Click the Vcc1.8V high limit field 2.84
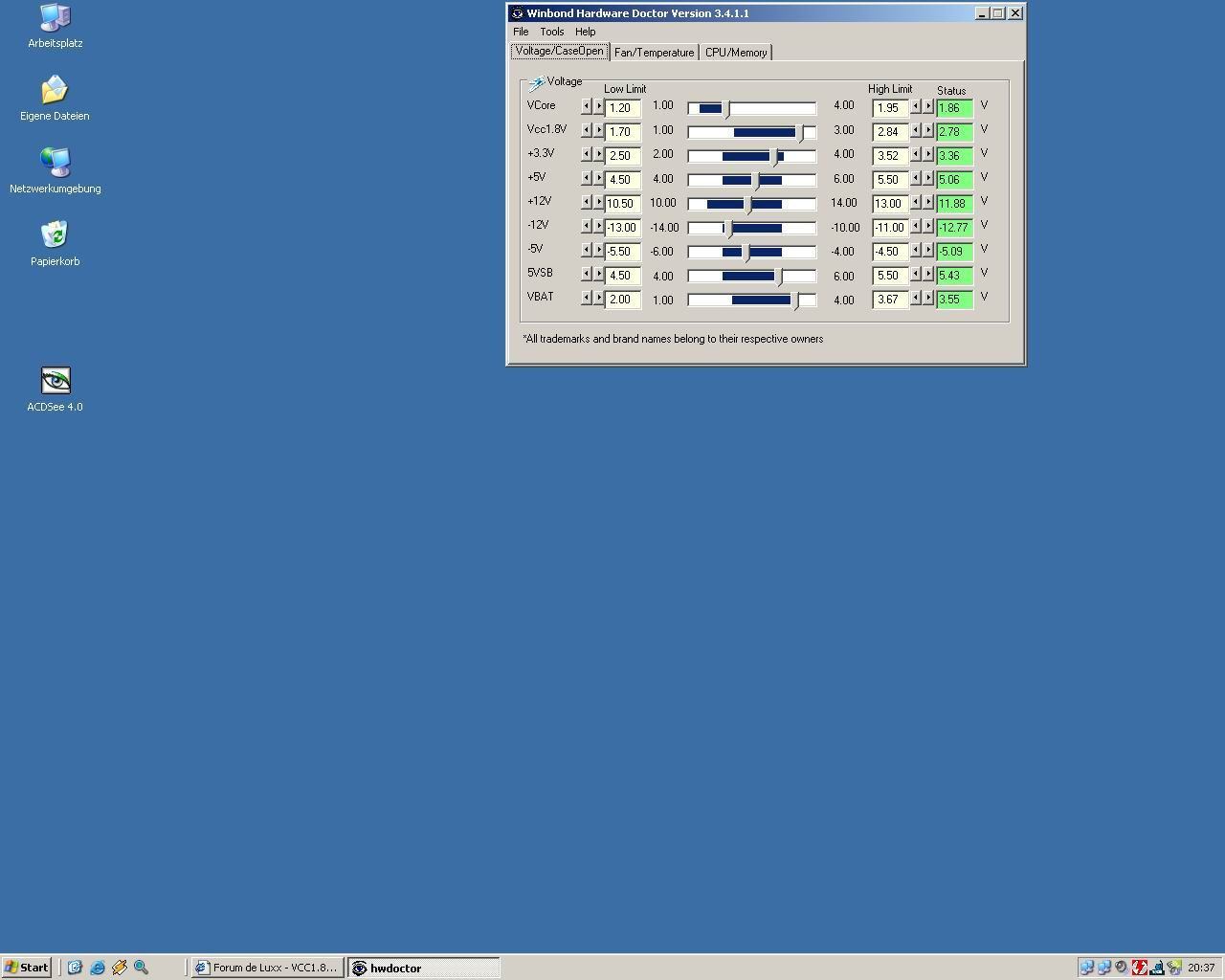 coord(890,132)
